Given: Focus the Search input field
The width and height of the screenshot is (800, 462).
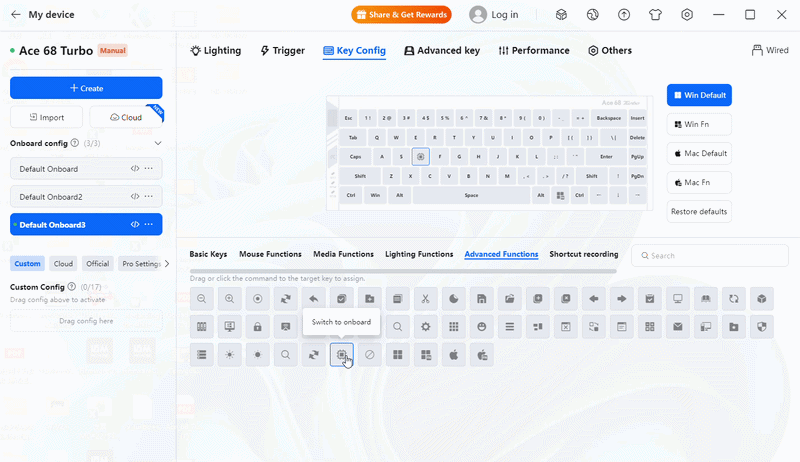Looking at the screenshot, I should [x=710, y=255].
